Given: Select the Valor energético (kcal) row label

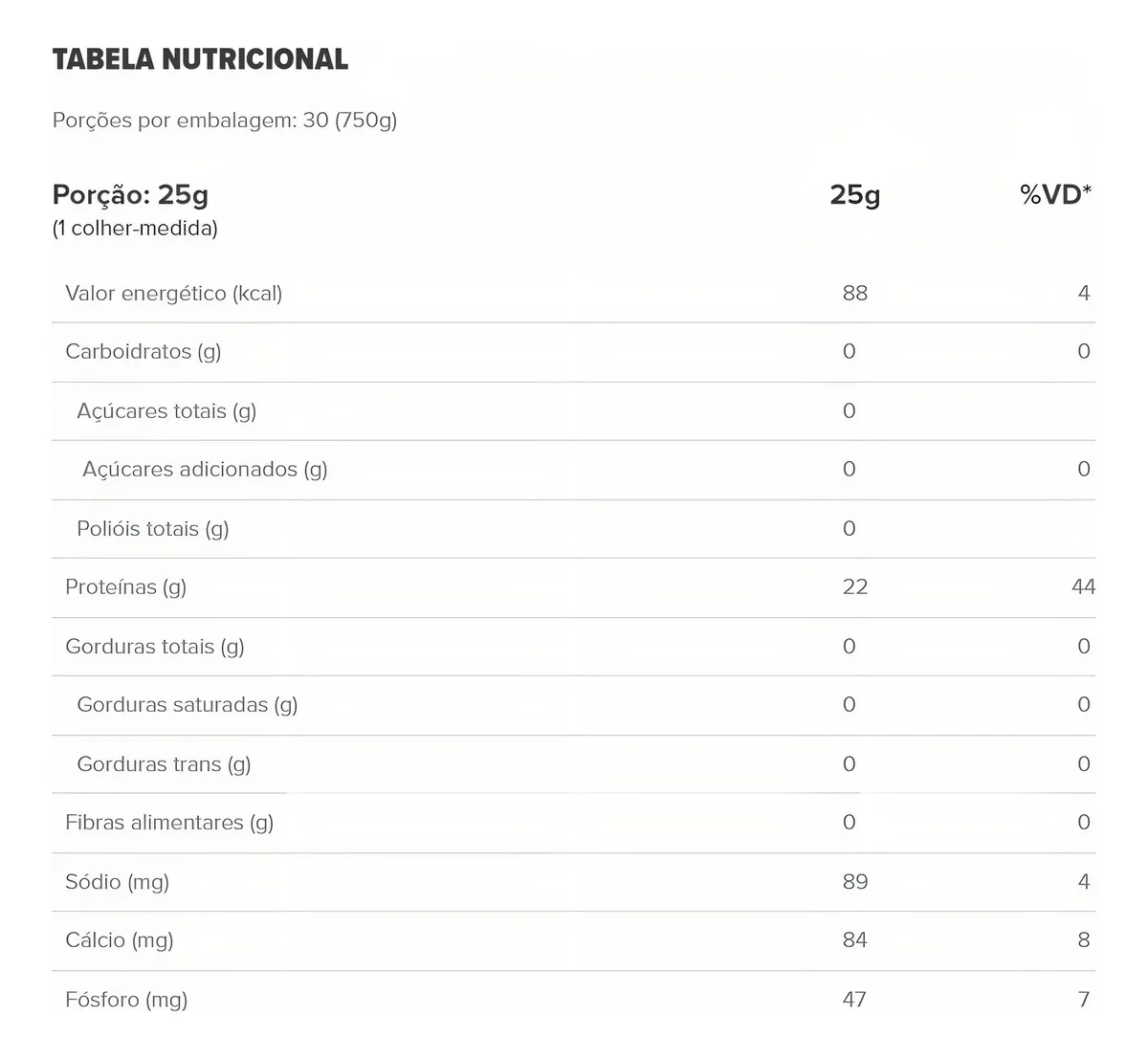Looking at the screenshot, I should (x=173, y=294).
